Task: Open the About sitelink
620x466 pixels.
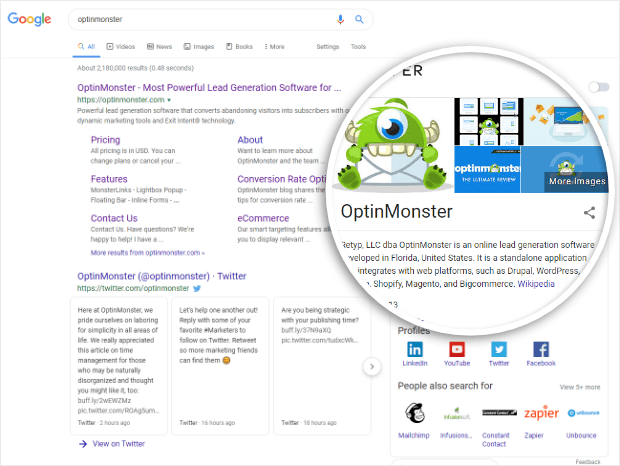Action: point(250,140)
